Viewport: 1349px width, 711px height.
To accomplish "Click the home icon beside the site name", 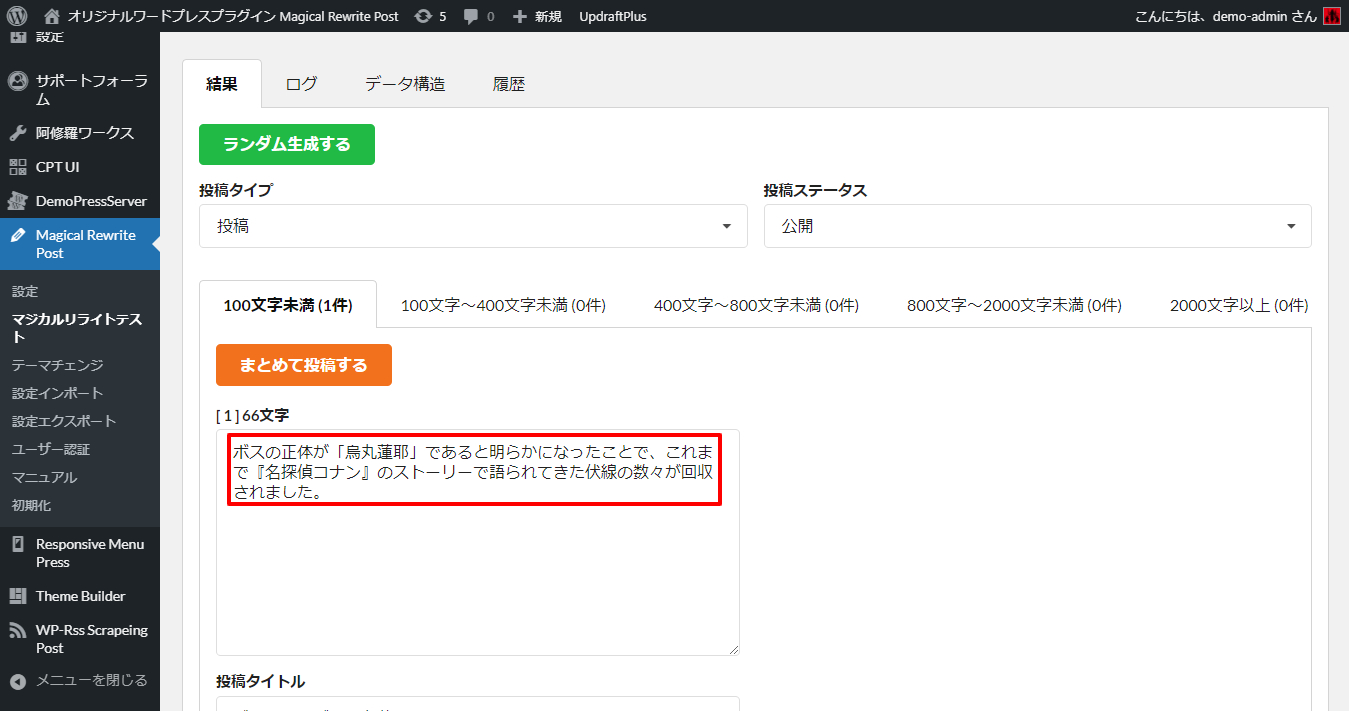I will pyautogui.click(x=52, y=16).
